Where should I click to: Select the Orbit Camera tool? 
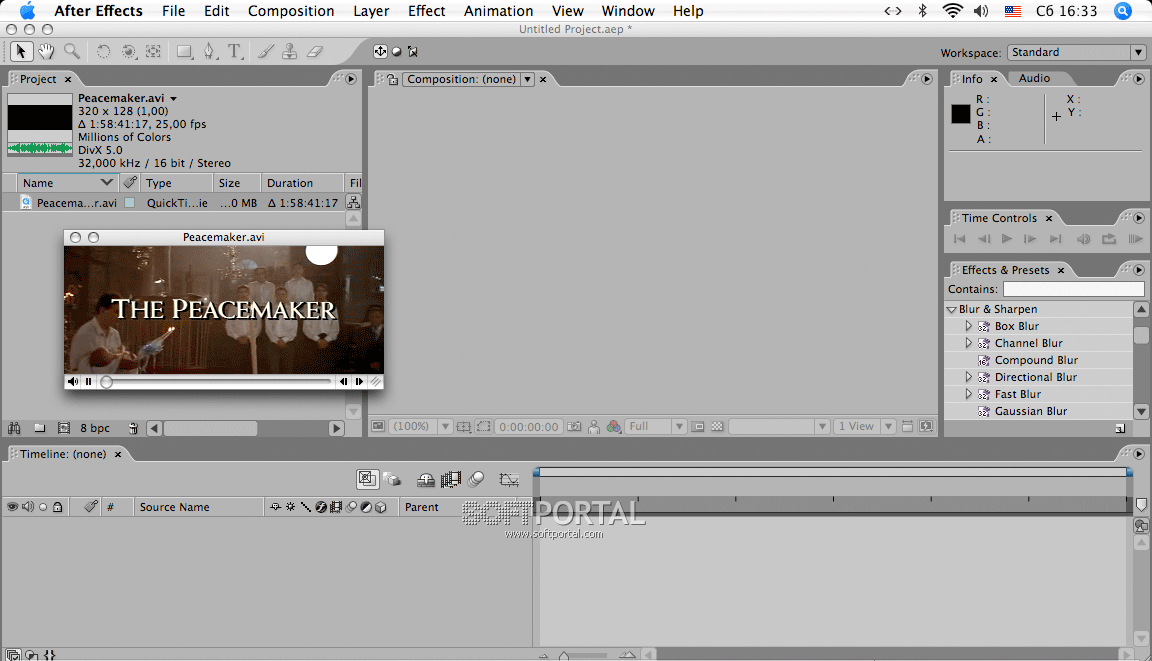129,51
